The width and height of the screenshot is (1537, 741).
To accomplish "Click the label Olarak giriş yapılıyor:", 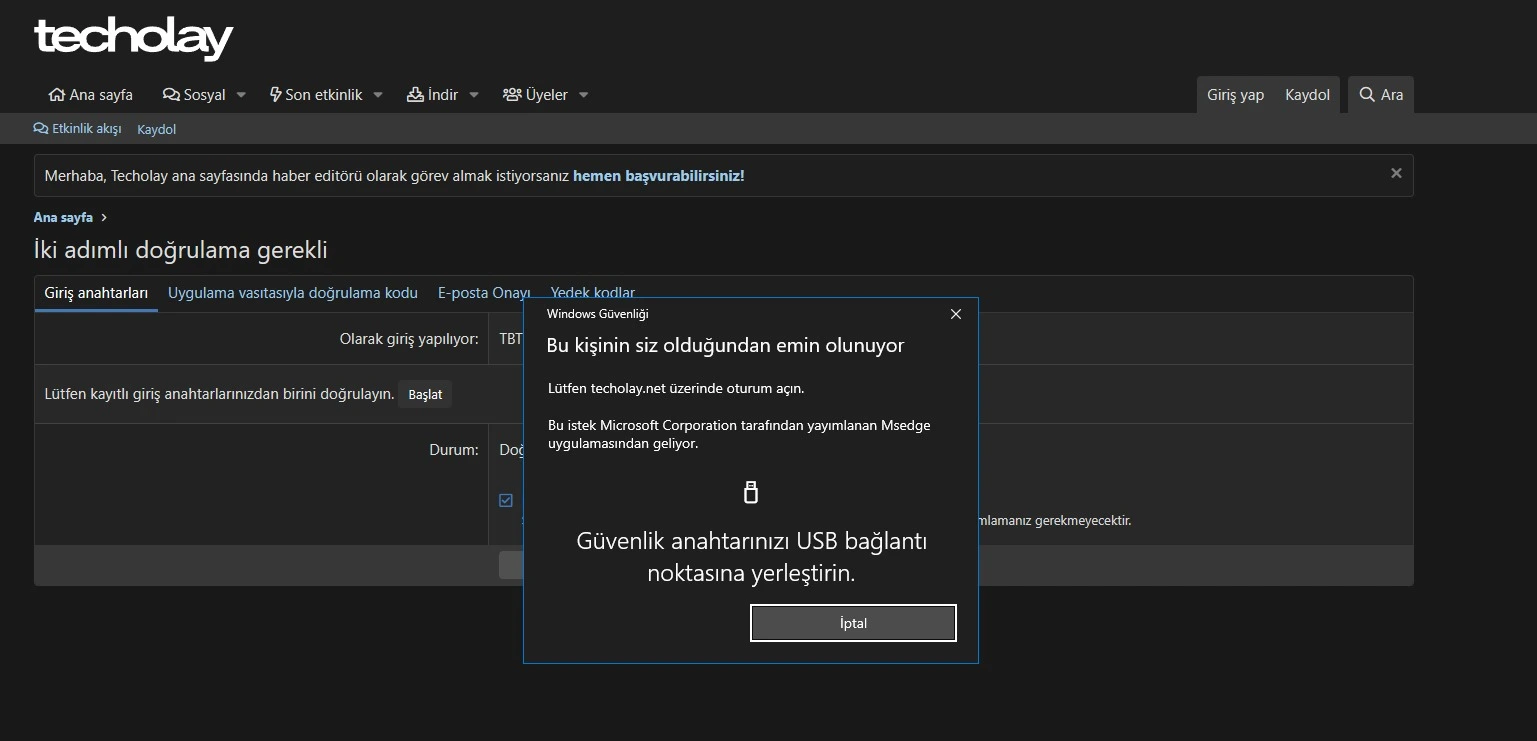I will coord(409,339).
